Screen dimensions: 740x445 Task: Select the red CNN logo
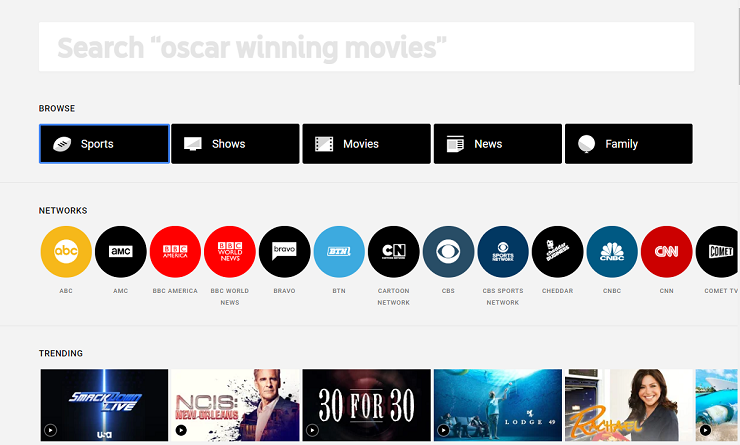click(666, 252)
